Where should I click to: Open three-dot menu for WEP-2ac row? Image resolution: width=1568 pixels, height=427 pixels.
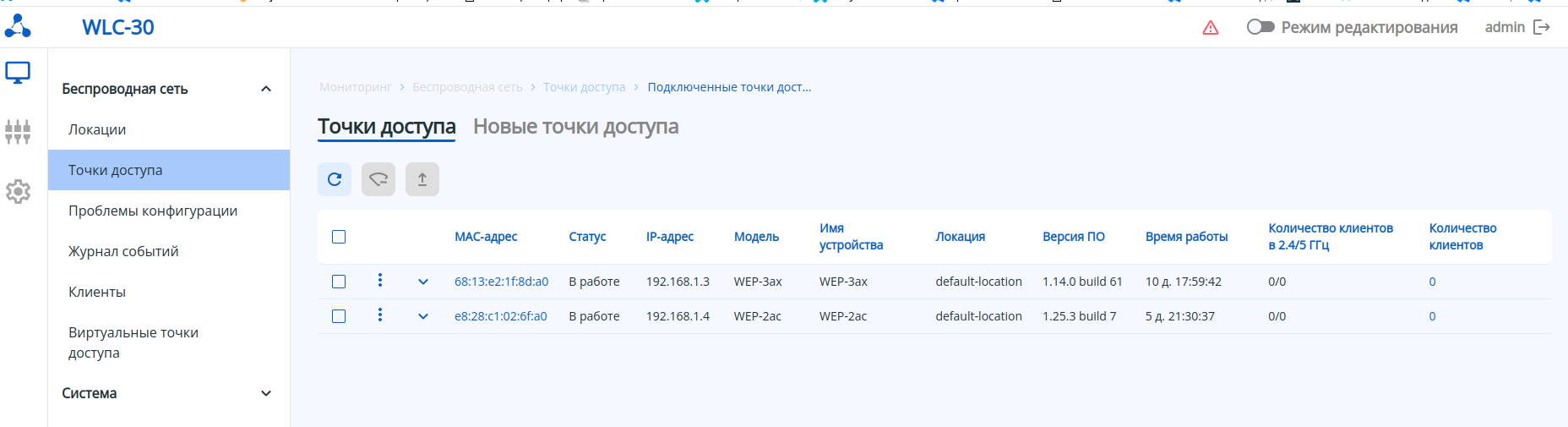click(x=380, y=315)
